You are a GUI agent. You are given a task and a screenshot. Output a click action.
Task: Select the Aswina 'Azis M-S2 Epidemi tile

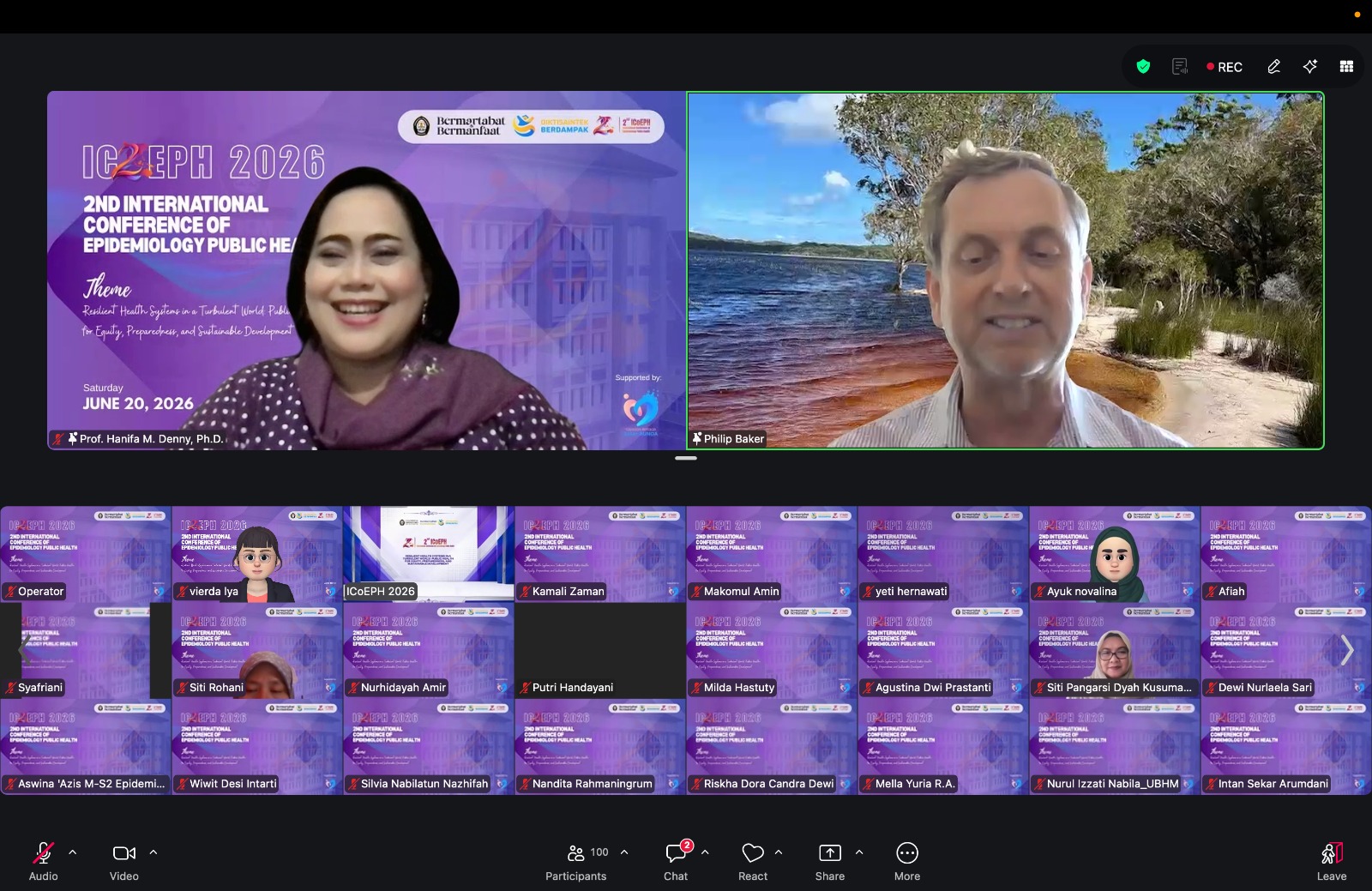86,746
